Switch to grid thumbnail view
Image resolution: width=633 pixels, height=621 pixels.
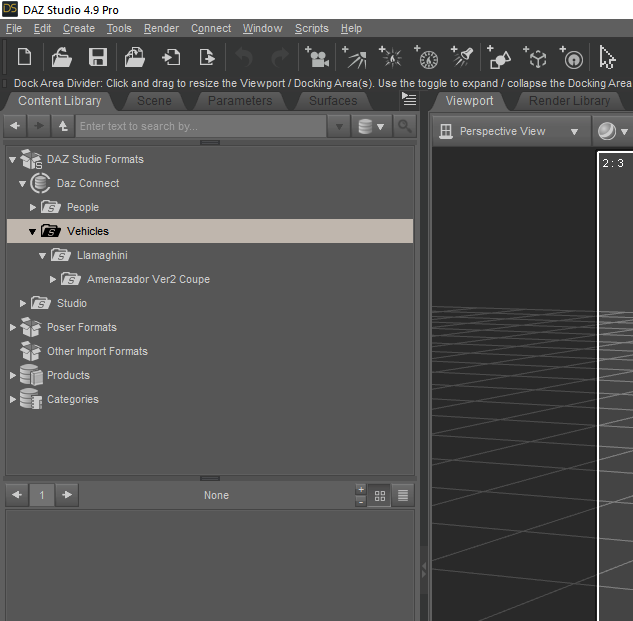[x=380, y=495]
